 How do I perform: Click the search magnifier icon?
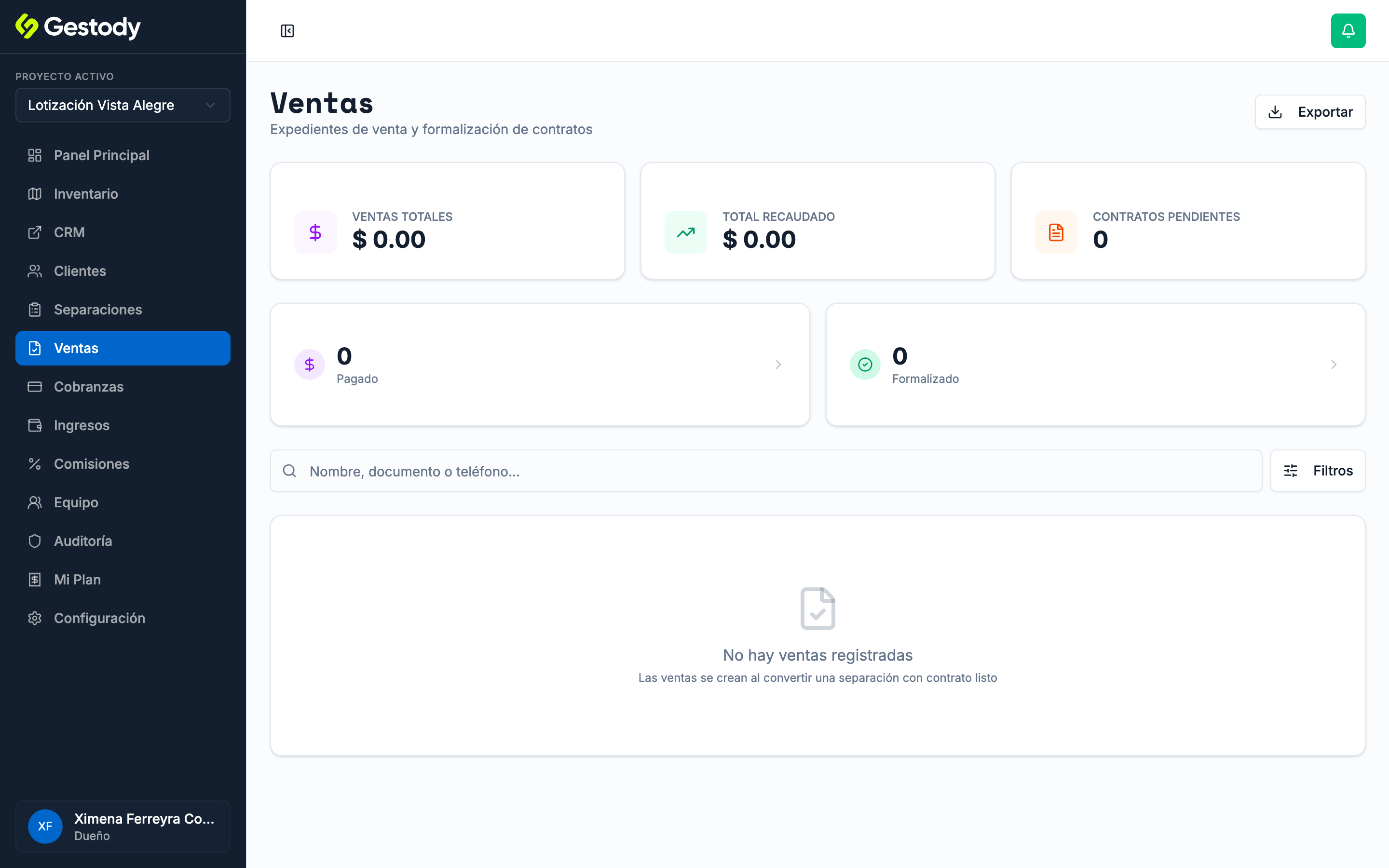(x=289, y=471)
